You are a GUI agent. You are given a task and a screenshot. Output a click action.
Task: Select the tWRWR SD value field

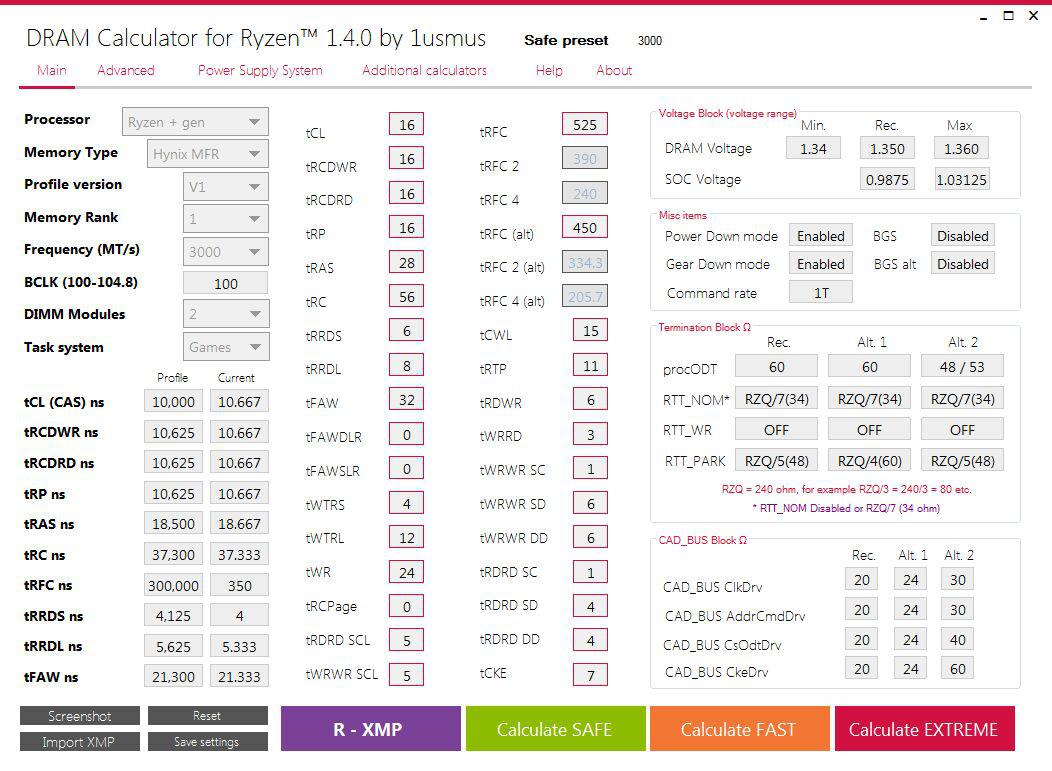pyautogui.click(x=590, y=503)
